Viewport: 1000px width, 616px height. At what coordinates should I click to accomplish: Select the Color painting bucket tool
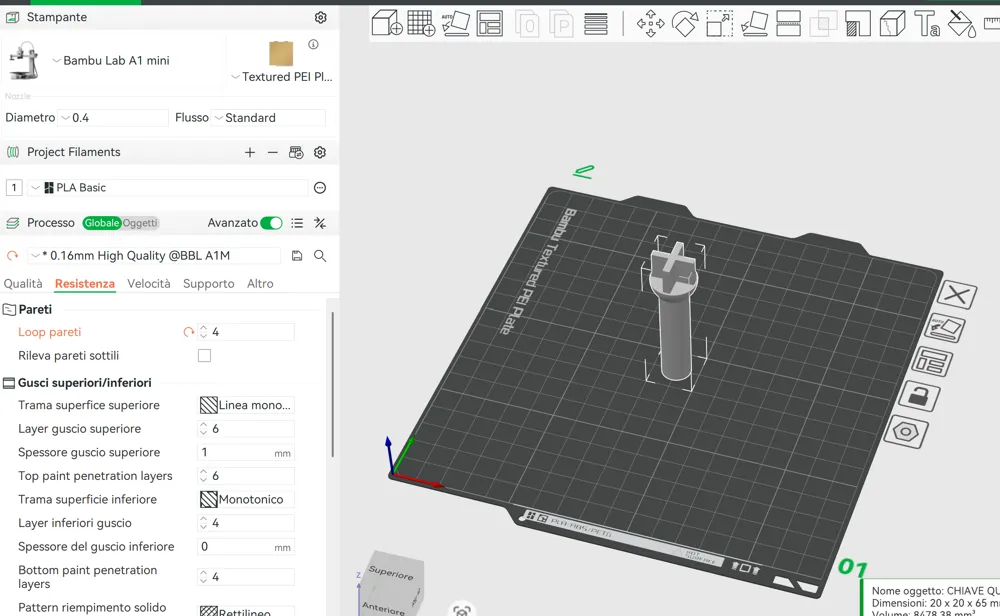pos(961,24)
